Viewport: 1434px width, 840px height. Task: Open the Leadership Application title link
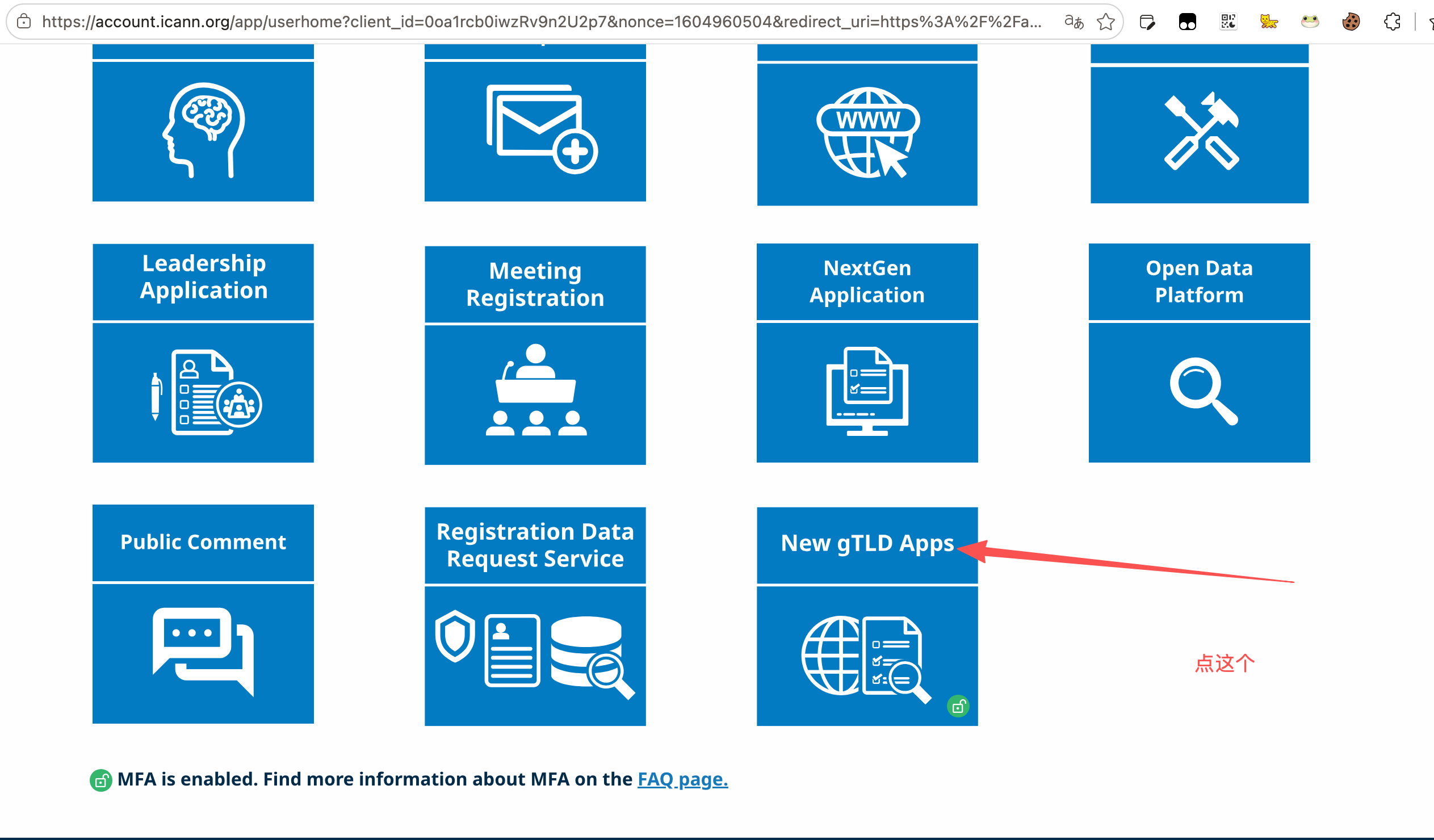203,277
